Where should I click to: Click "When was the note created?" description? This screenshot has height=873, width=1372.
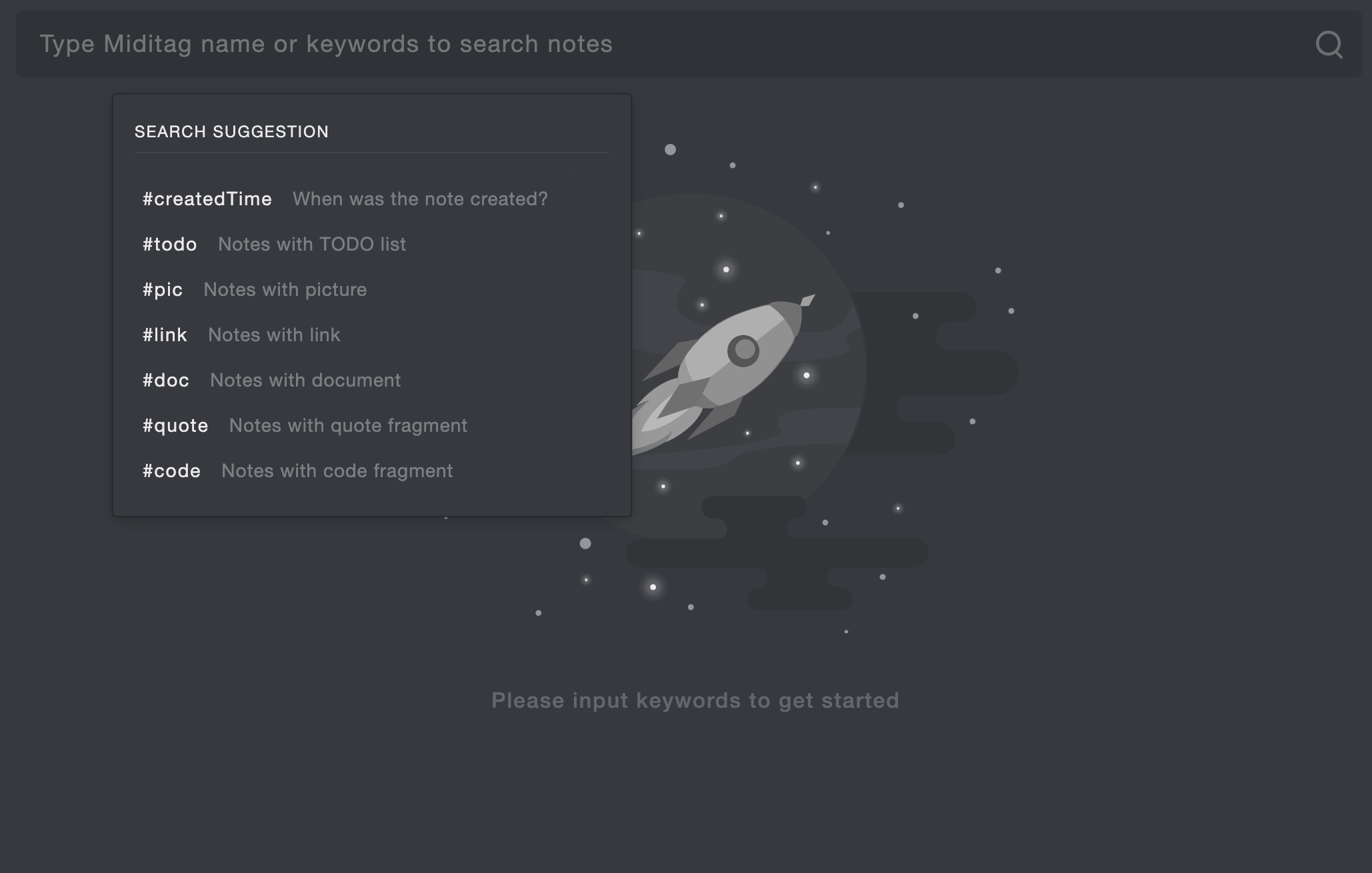[x=420, y=199]
